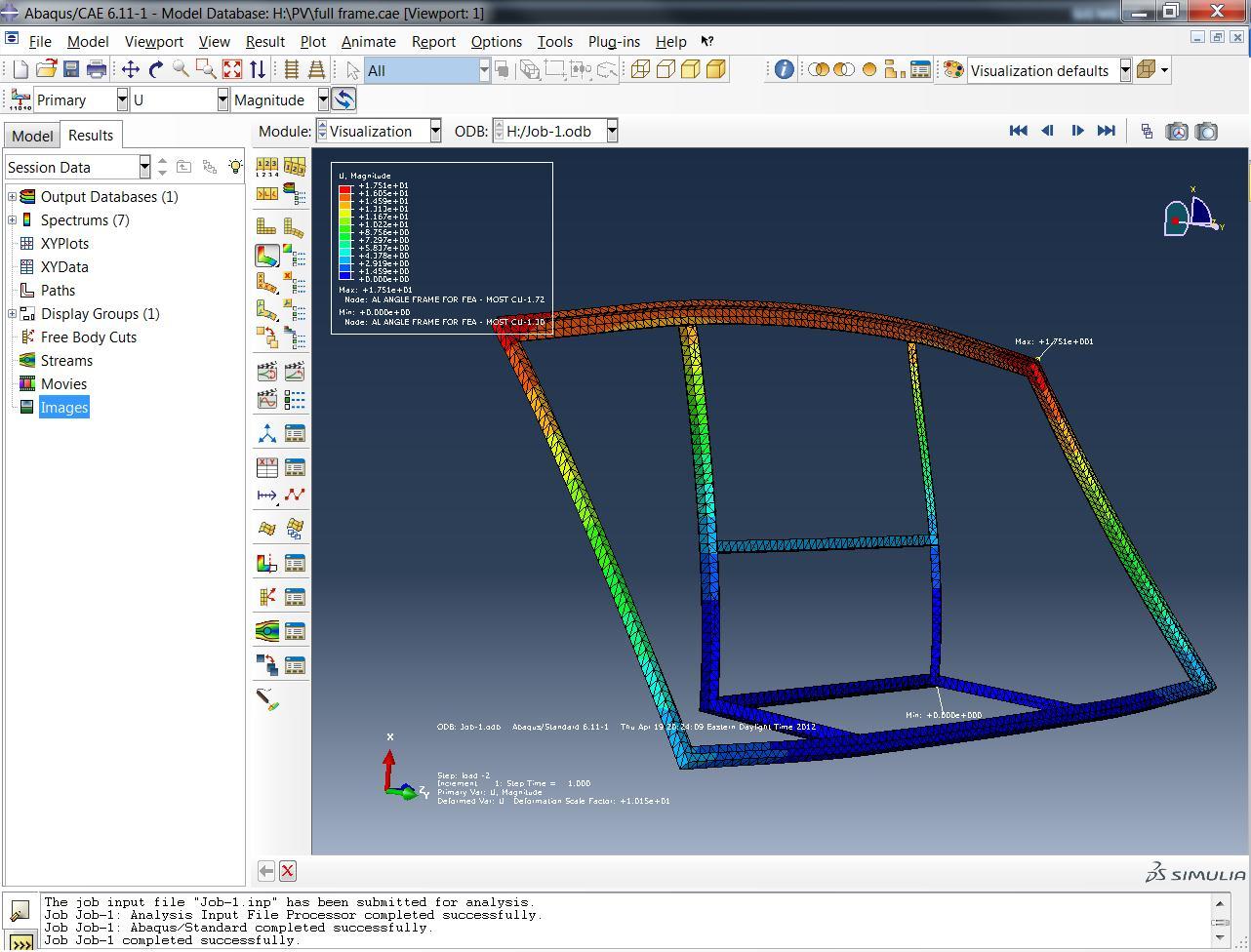Select the Pan View tool
Image resolution: width=1251 pixels, height=952 pixels.
(130, 69)
